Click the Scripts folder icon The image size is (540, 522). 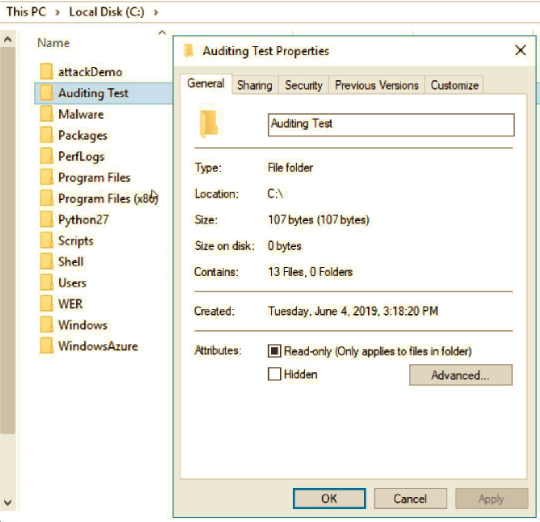(46, 240)
